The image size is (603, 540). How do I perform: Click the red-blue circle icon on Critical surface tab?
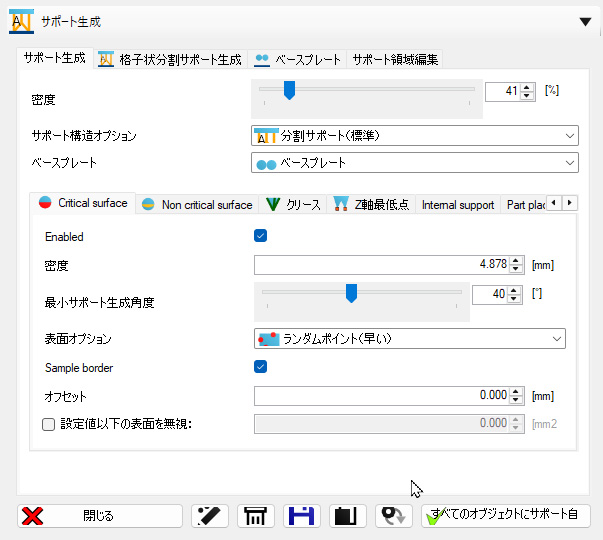(45, 202)
